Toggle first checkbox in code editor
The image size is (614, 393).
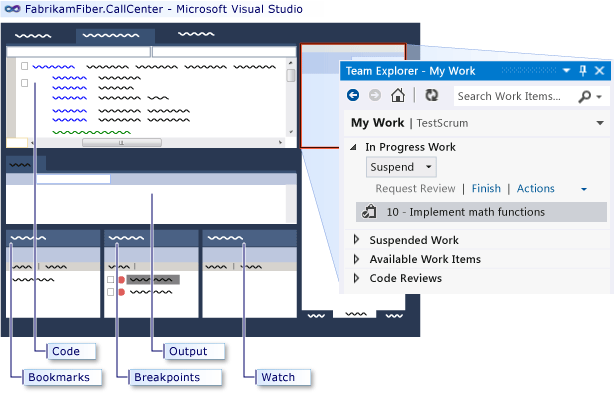point(24,66)
